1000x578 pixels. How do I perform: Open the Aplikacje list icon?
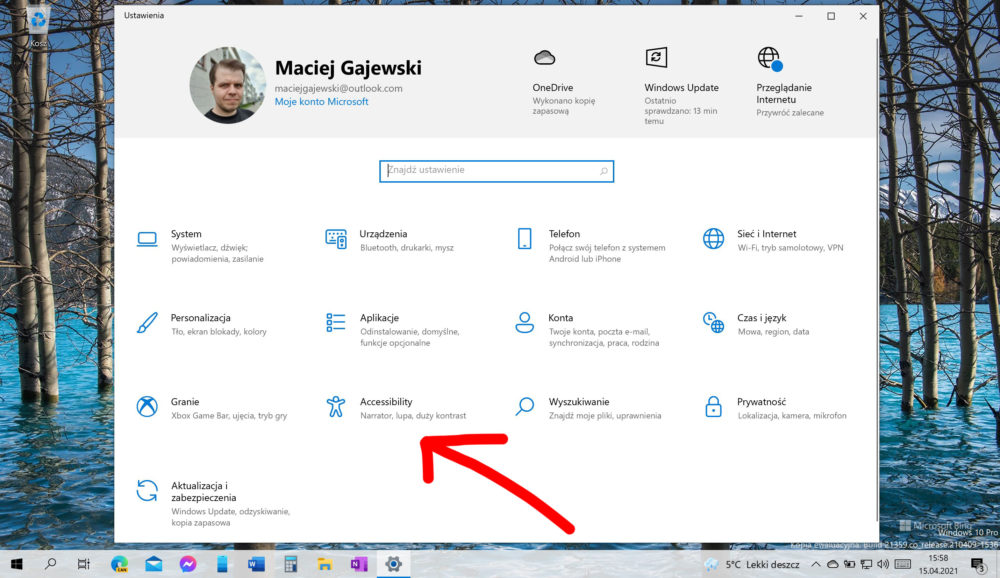[335, 323]
